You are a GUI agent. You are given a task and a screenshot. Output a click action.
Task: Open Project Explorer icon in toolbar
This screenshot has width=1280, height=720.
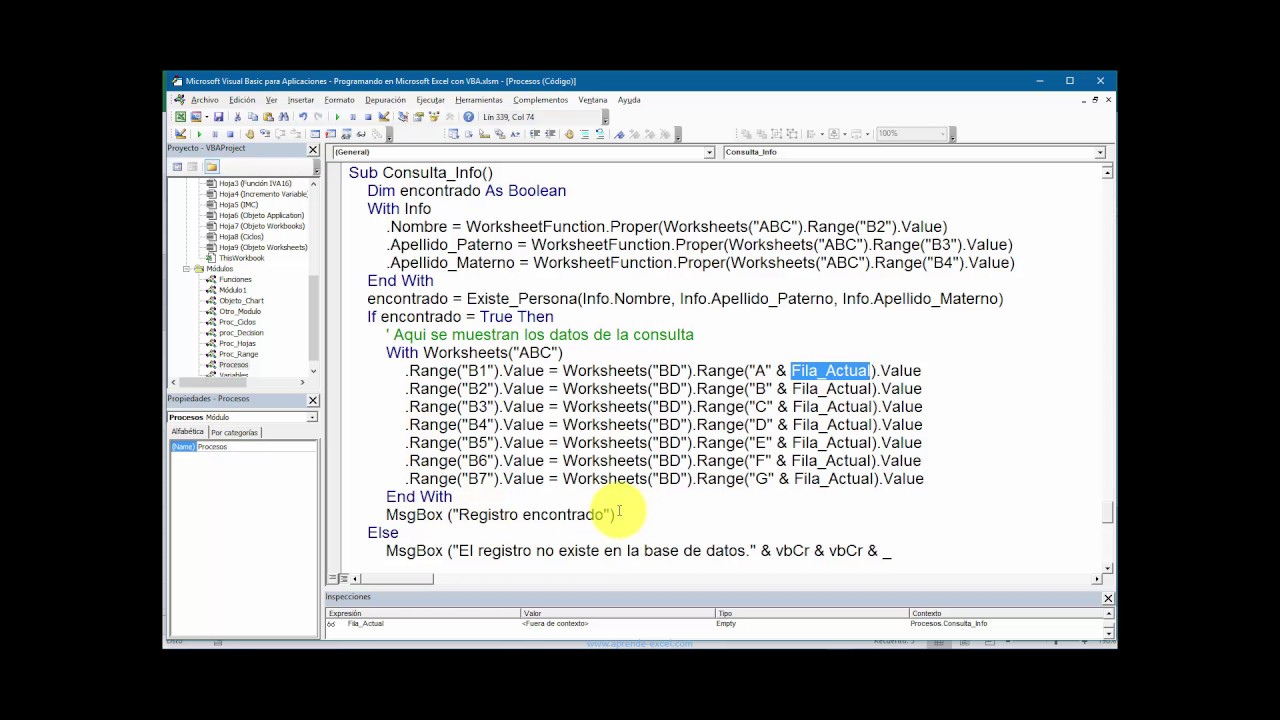(403, 117)
